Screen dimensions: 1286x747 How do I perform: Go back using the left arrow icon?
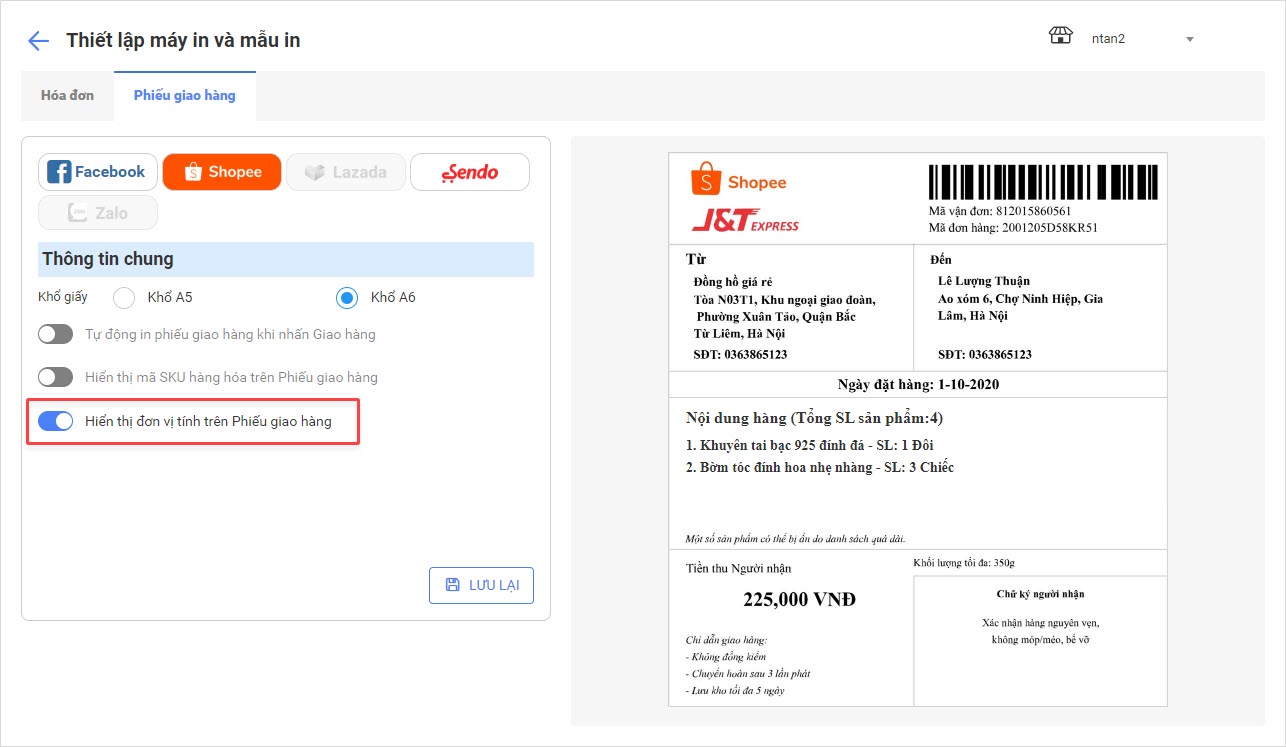point(38,41)
